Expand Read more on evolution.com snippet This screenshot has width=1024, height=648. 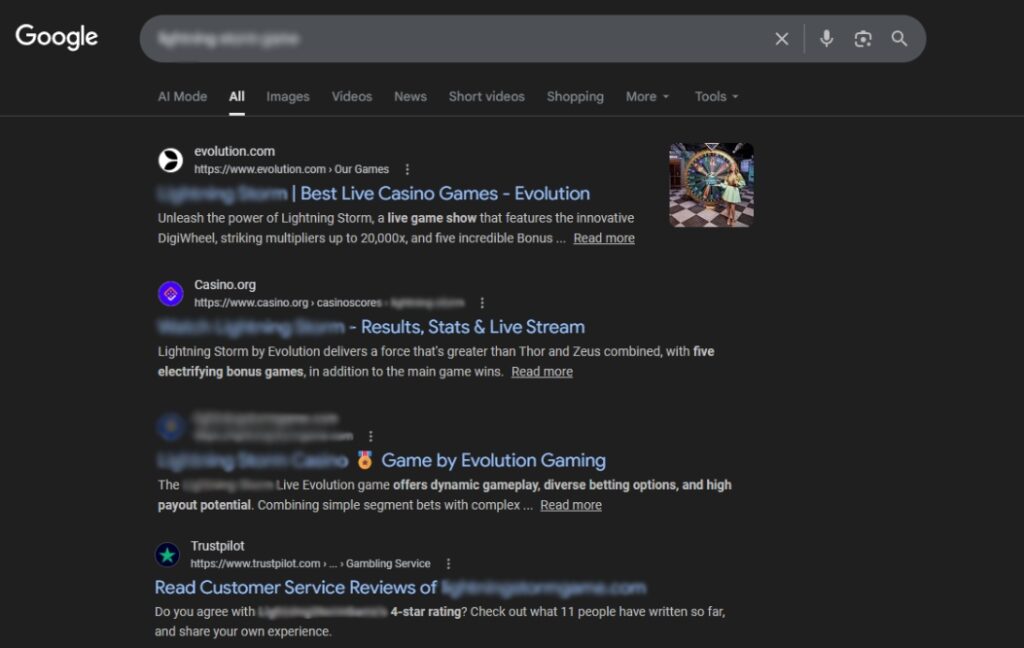coord(604,238)
